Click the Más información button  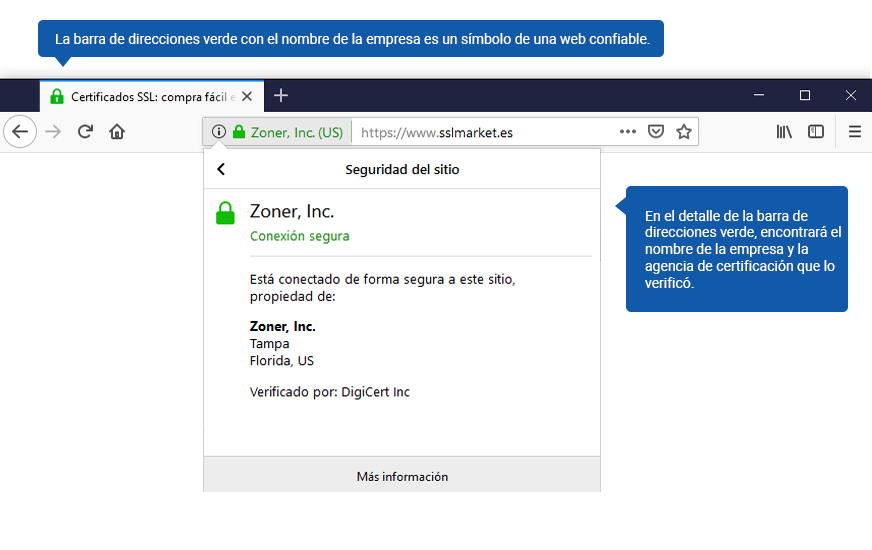402,476
